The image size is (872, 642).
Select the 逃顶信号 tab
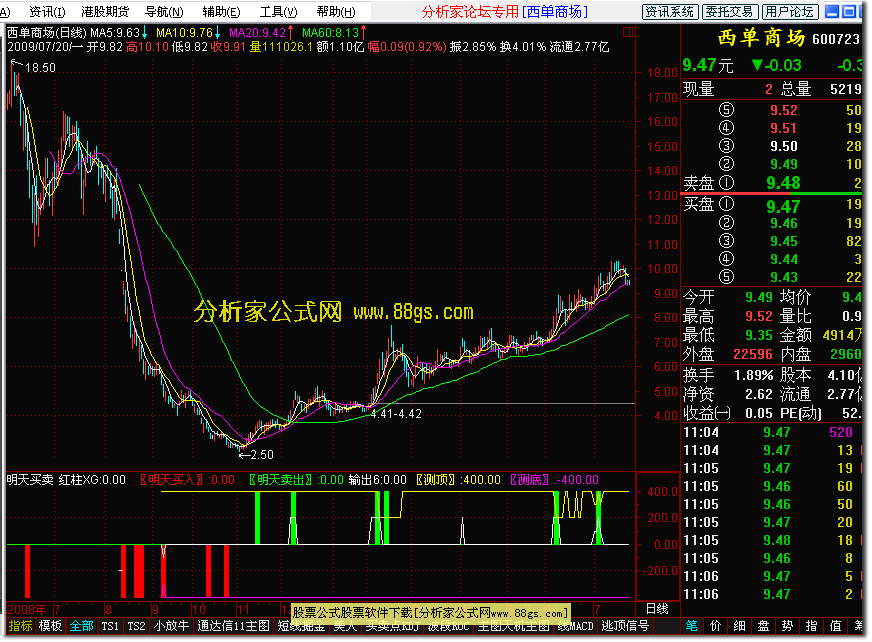point(625,626)
